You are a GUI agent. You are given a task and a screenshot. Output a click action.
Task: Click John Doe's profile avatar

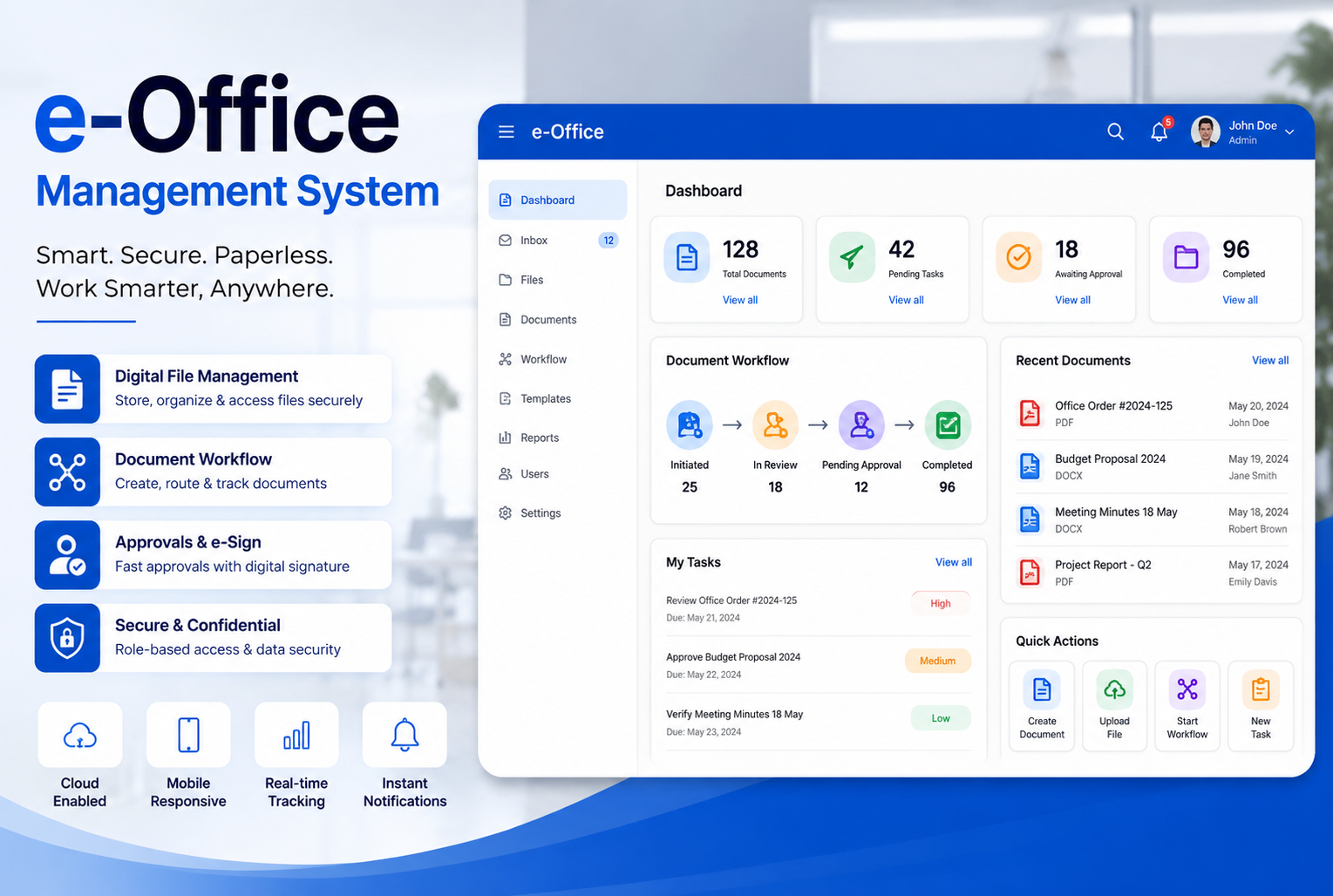[x=1206, y=132]
